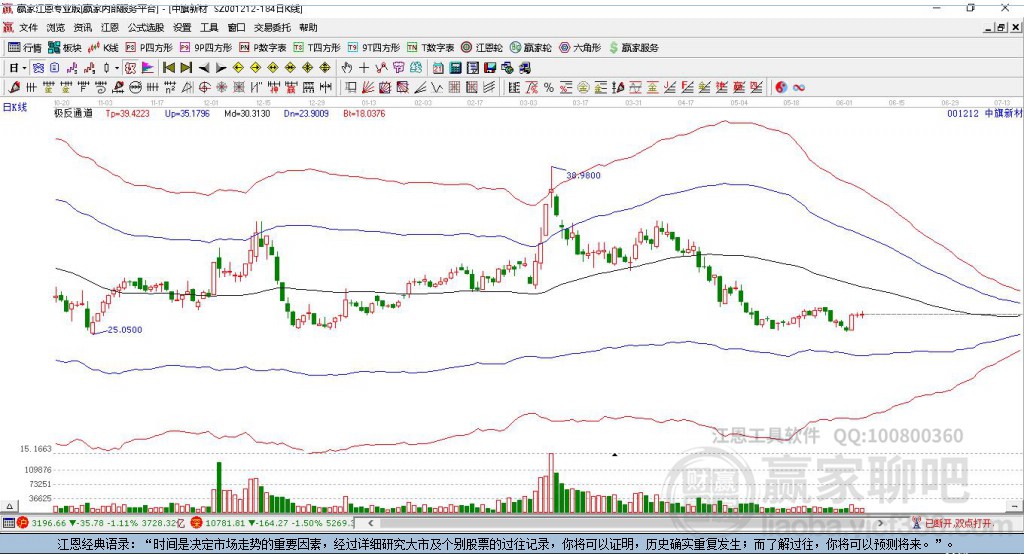Screen dimensions: 1024x554
Task: Open the 设置 menu
Action: pyautogui.click(x=182, y=27)
